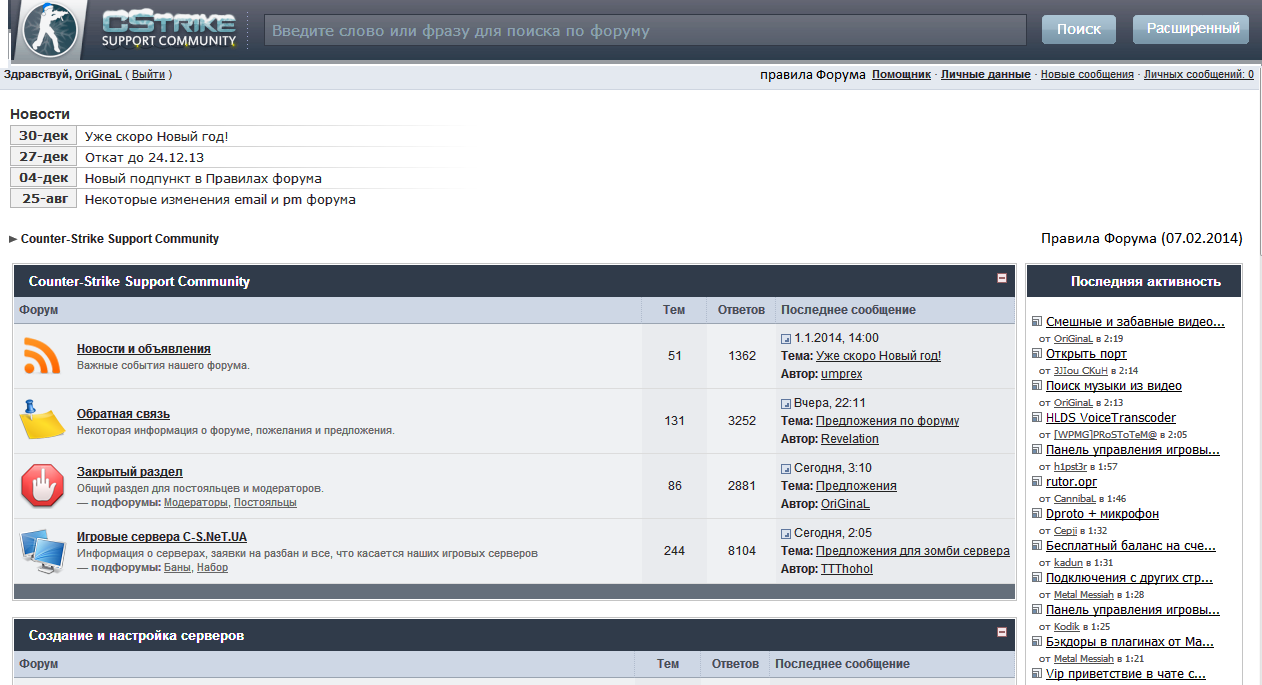Go to last post icon beside Сегодня, 3:10

point(786,469)
